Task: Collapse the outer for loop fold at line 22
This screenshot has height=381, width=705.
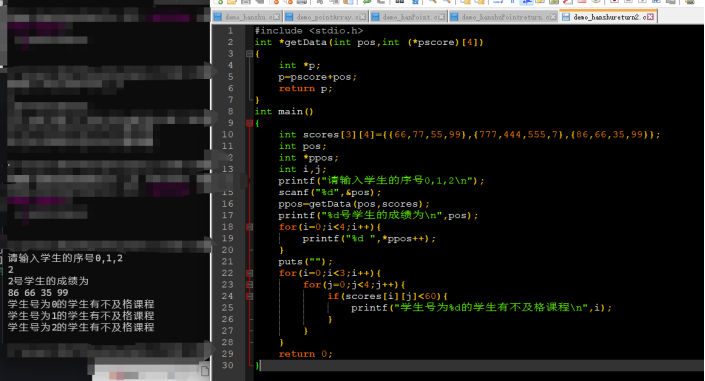Action: coord(249,273)
